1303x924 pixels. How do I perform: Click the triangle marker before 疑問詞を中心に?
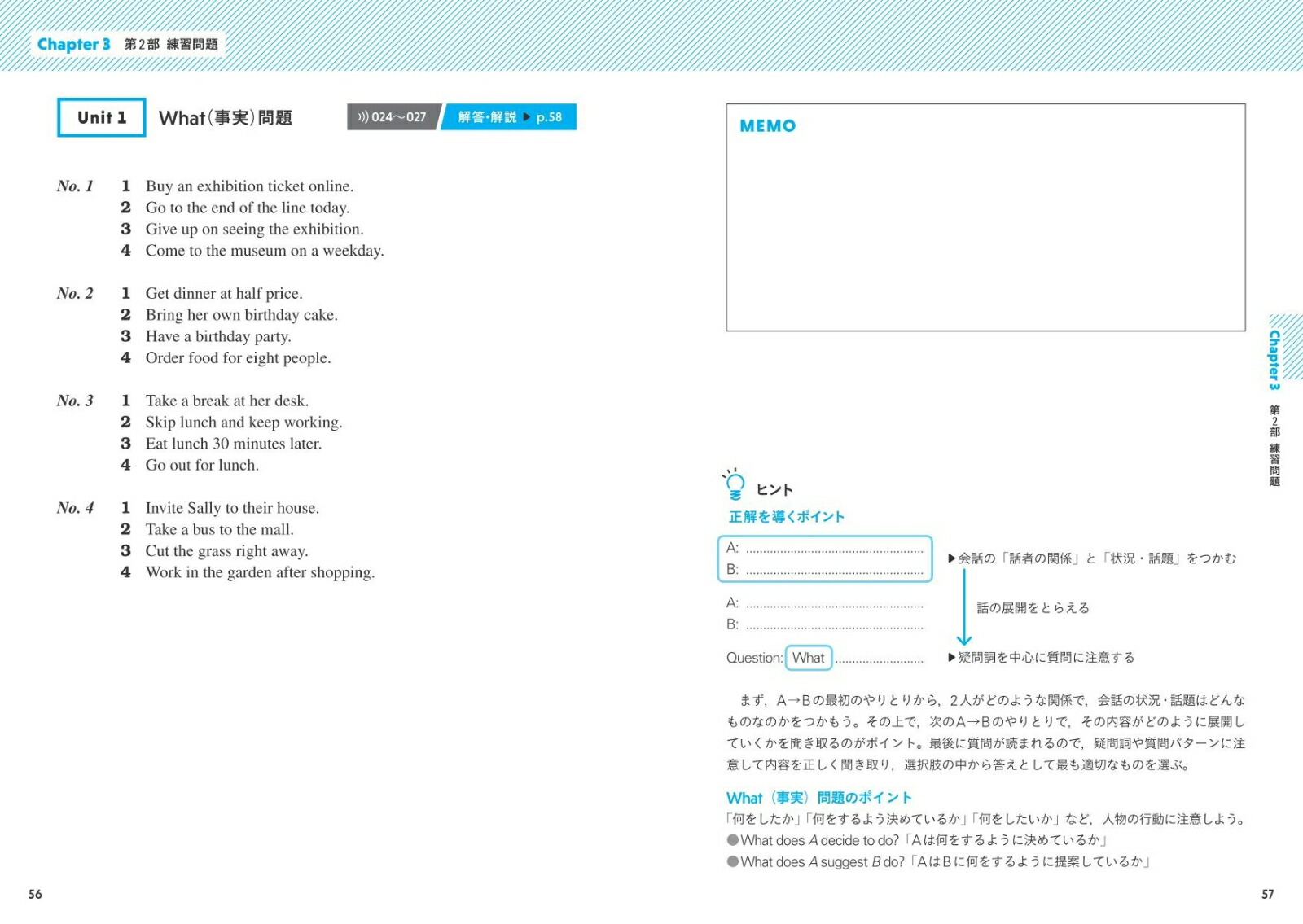(x=951, y=658)
